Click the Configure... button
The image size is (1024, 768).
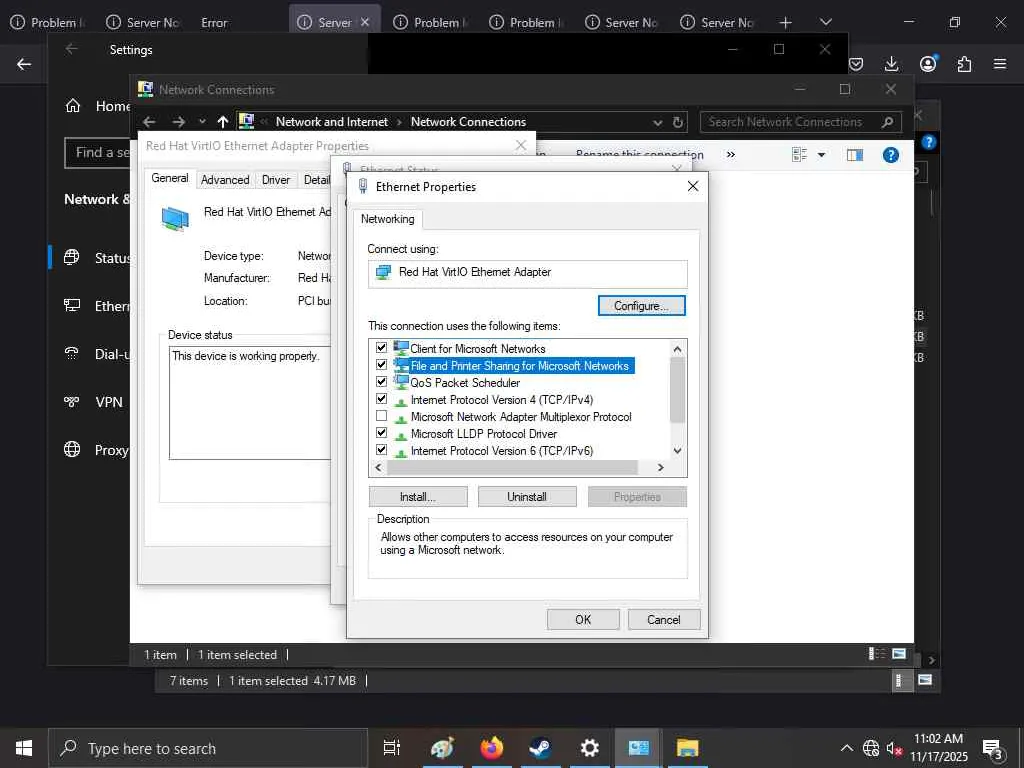[641, 306]
